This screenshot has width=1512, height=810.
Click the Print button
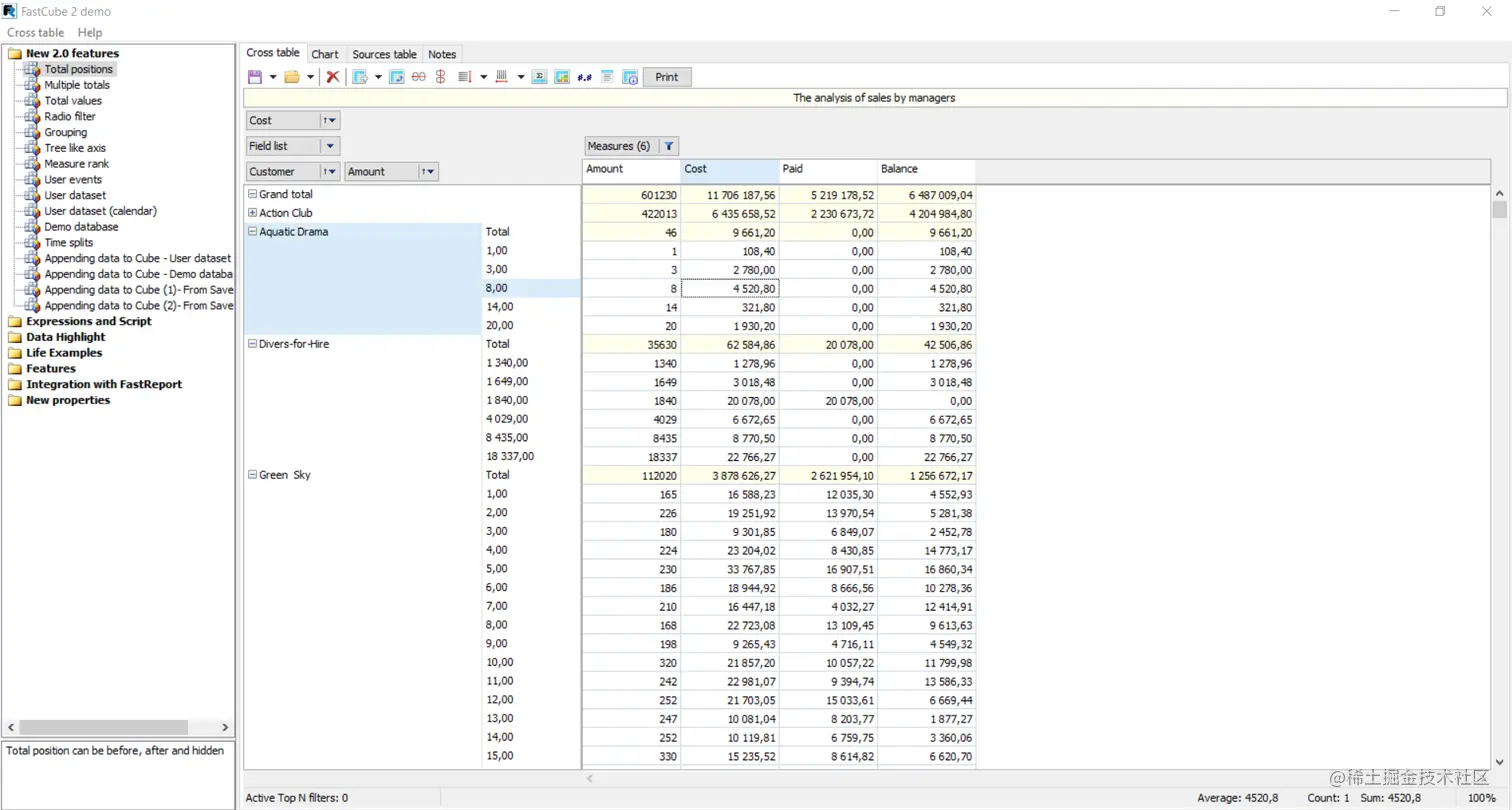tap(667, 77)
